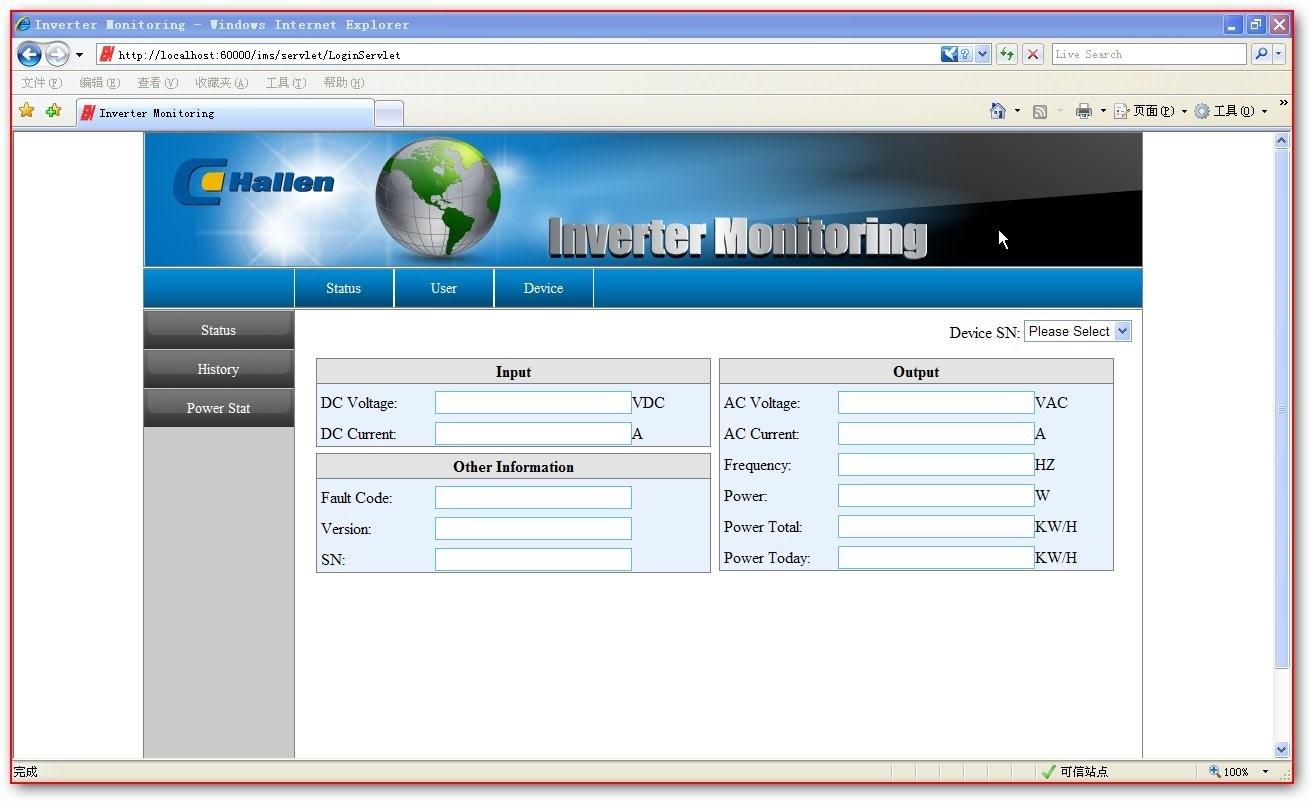Open the Device tab in navigation bar
This screenshot has width=1312, height=802.
(543, 288)
